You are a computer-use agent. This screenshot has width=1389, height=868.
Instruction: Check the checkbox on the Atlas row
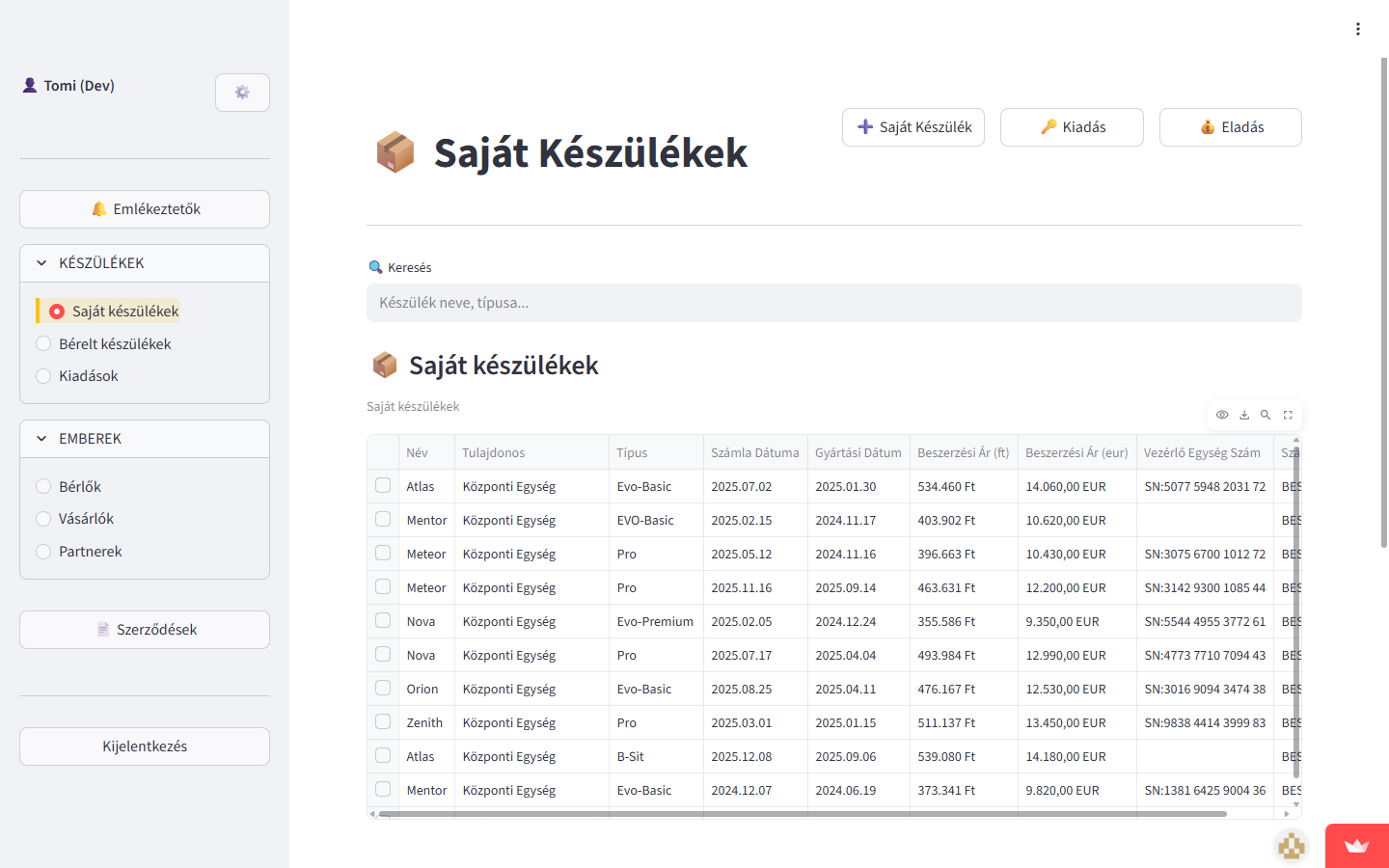(x=383, y=486)
